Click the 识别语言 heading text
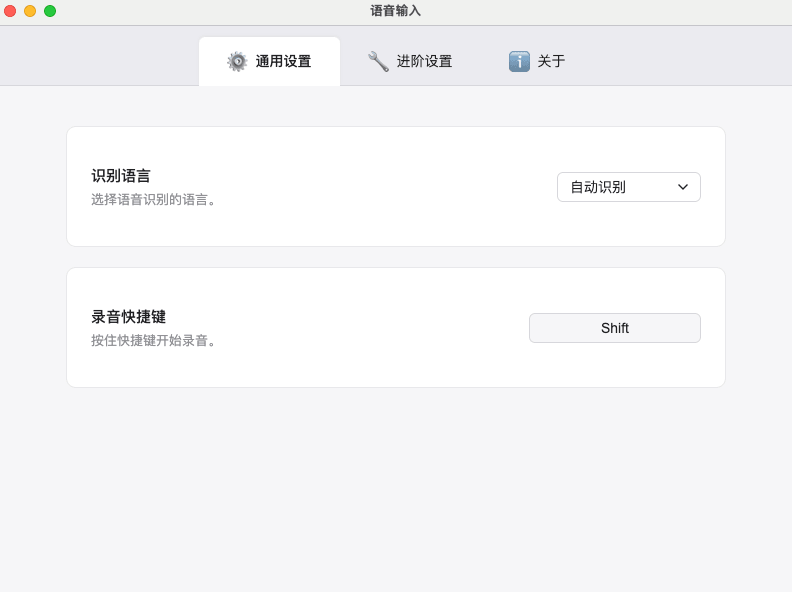The image size is (792, 592). [121, 176]
